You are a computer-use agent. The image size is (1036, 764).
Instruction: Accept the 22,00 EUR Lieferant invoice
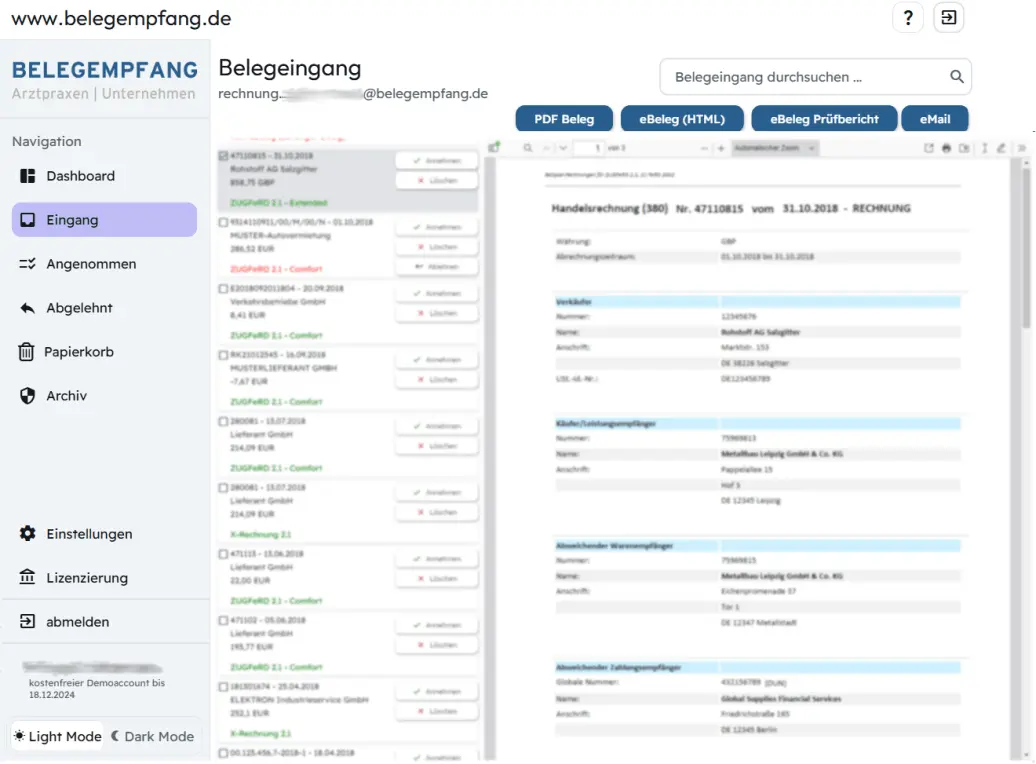436,558
